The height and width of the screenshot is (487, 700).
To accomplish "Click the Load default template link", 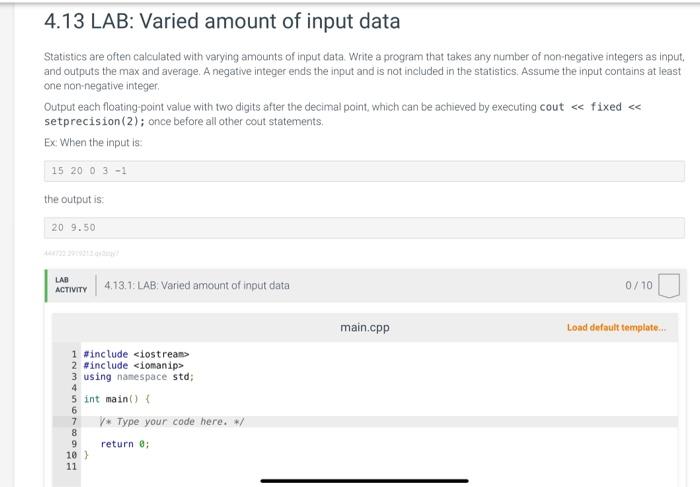I will [x=615, y=327].
